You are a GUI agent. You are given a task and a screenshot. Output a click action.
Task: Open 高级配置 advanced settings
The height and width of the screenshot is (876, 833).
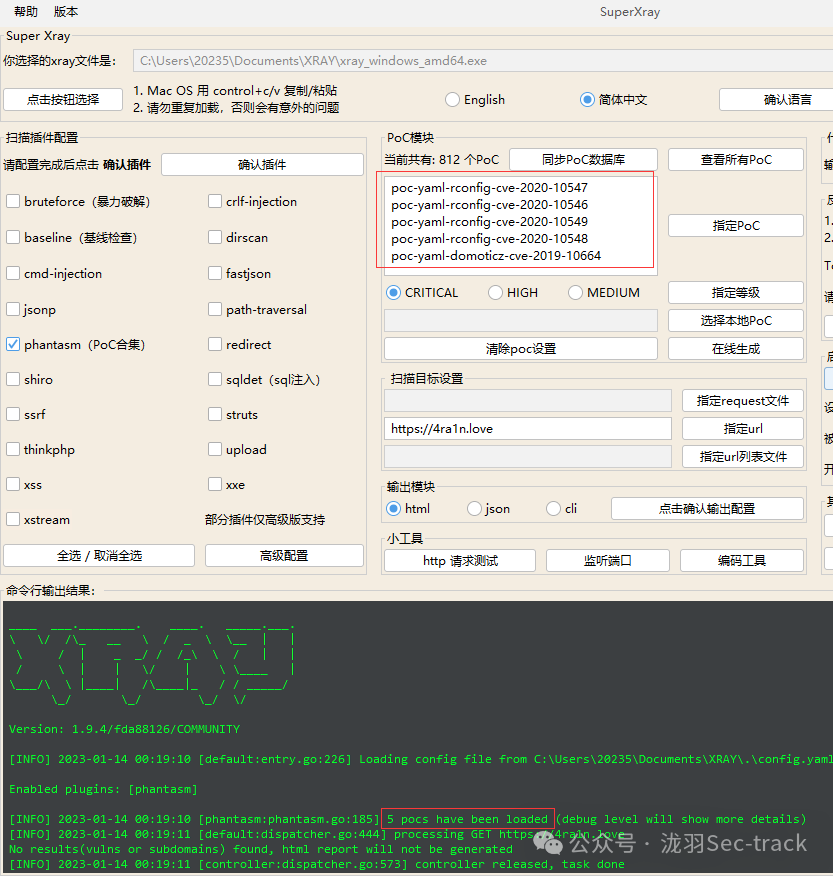coord(284,556)
